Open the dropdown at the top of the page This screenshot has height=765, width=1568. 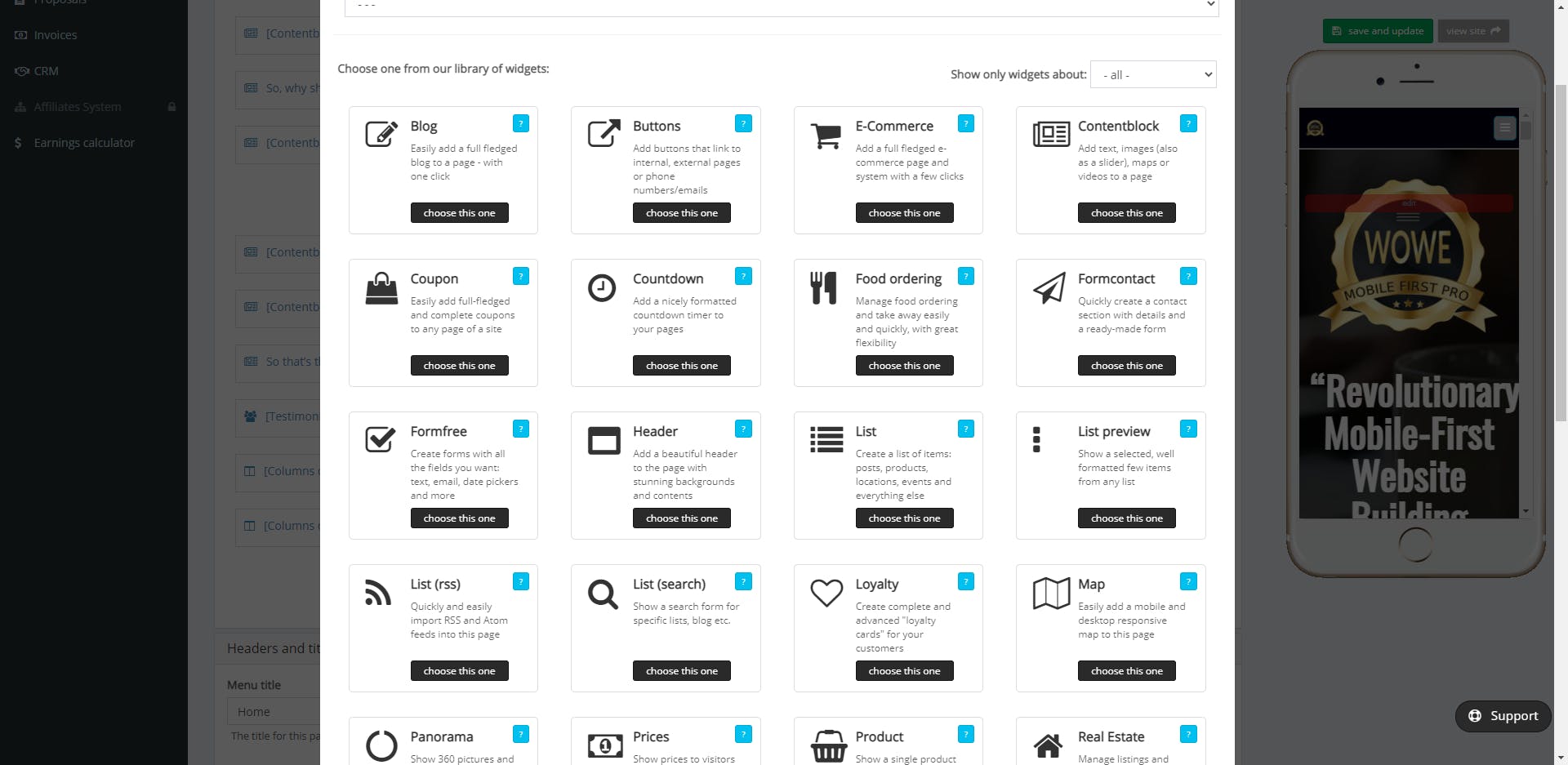tap(781, 4)
